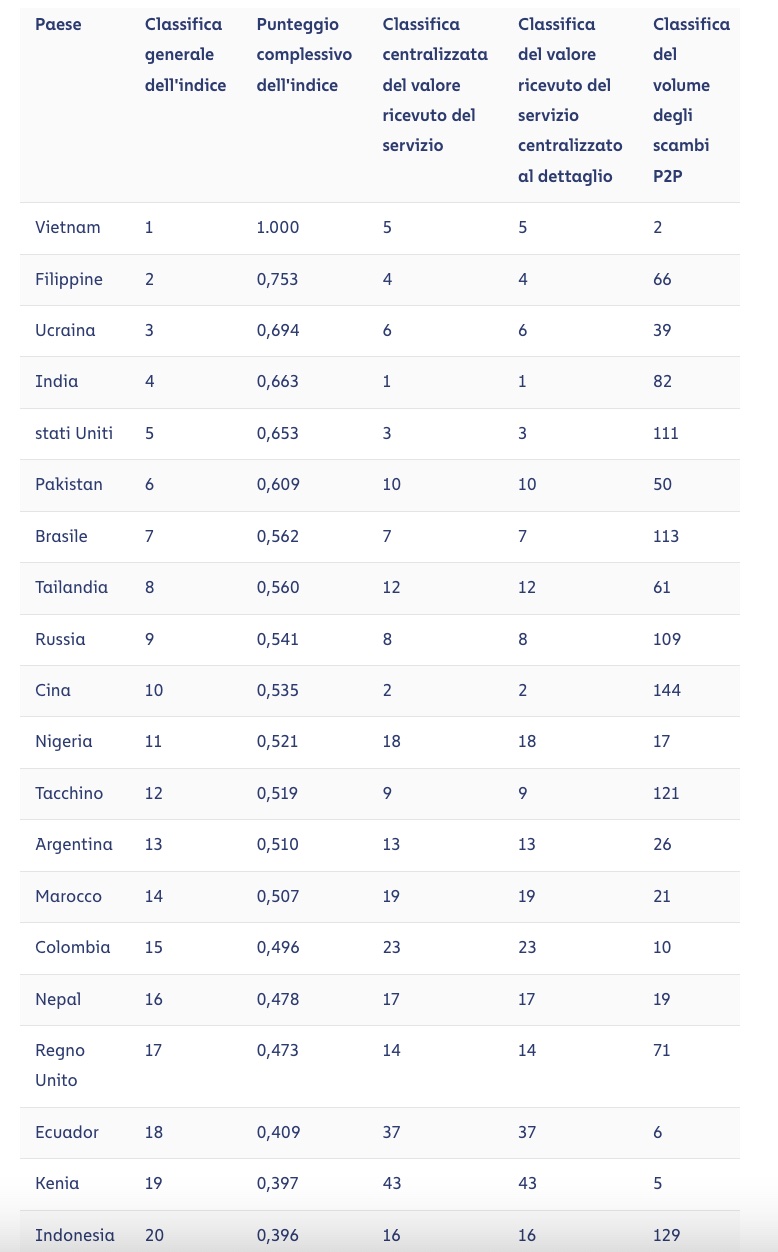778x1252 pixels.
Task: Click the score 0,663 in India row
Action: [277, 381]
